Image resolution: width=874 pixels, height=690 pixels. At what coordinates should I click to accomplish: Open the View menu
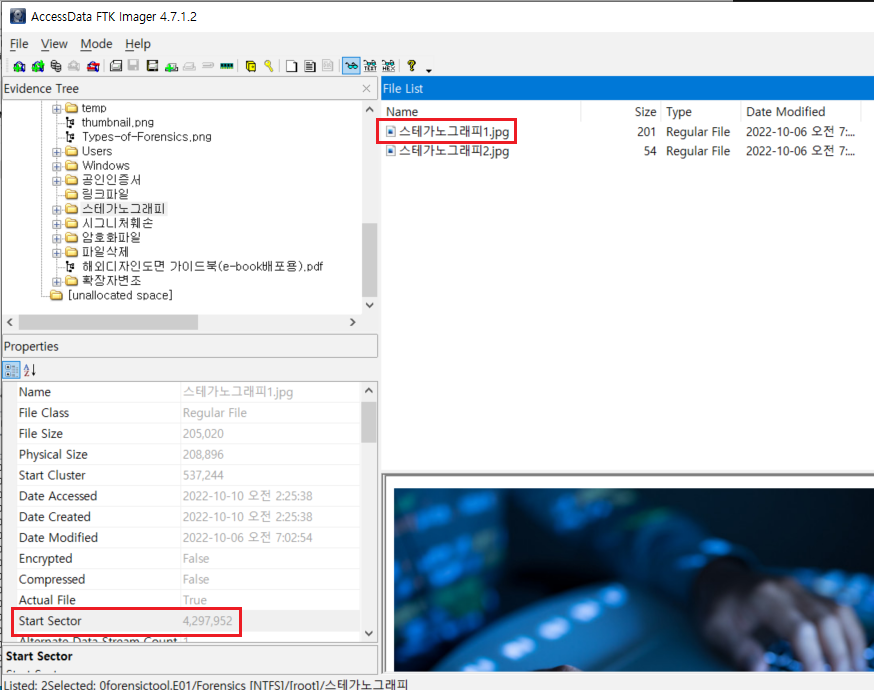pos(54,44)
